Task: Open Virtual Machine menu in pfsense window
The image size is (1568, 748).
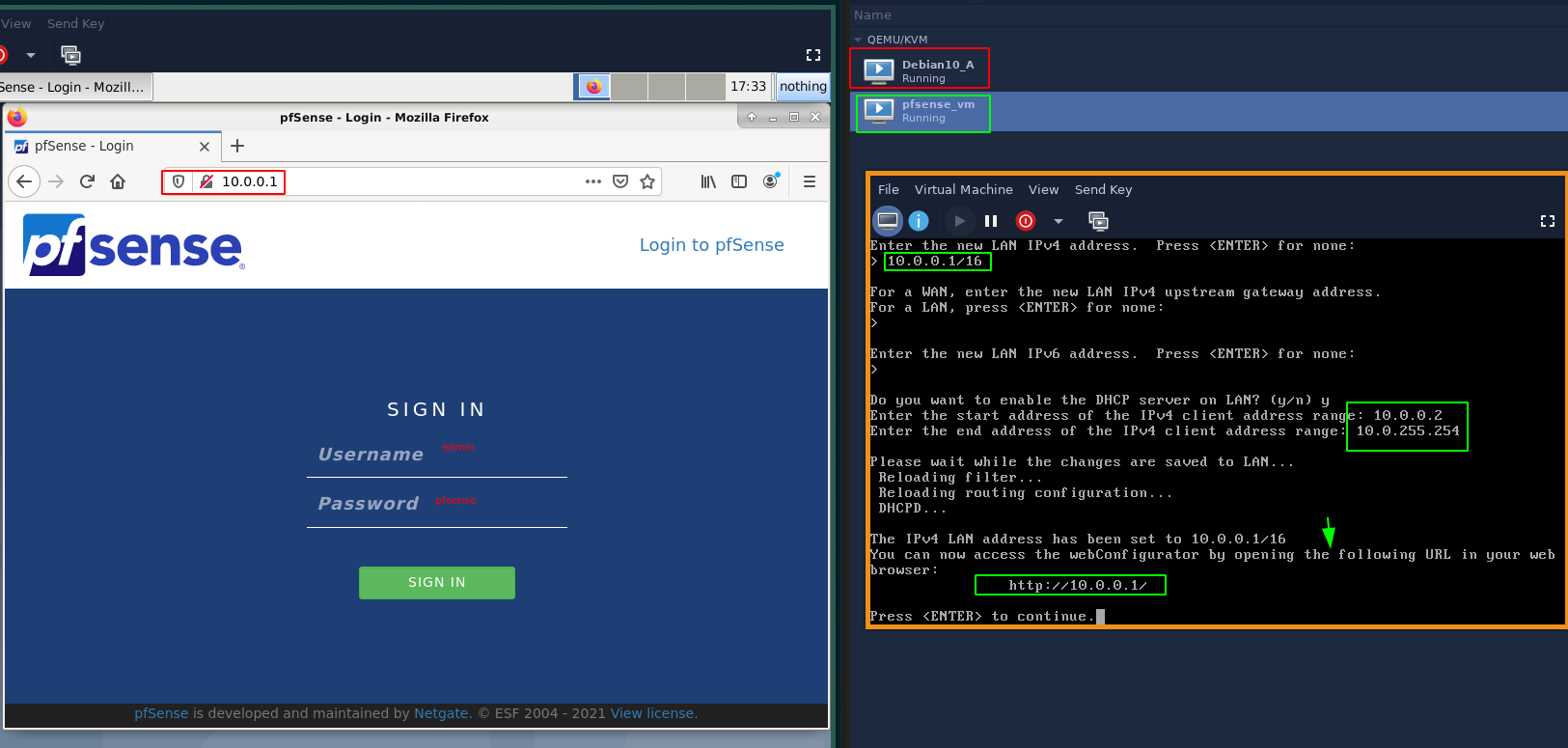Action: (x=964, y=189)
